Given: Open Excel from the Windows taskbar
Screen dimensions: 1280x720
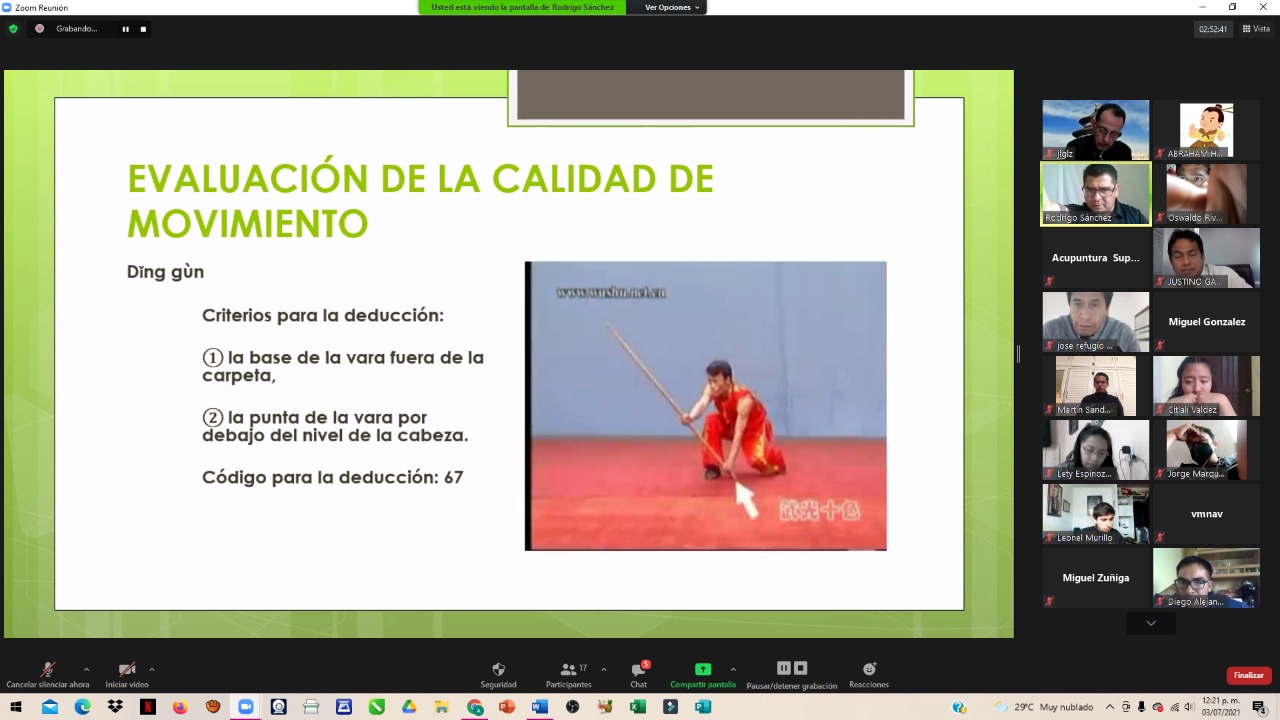Looking at the screenshot, I should (x=638, y=707).
